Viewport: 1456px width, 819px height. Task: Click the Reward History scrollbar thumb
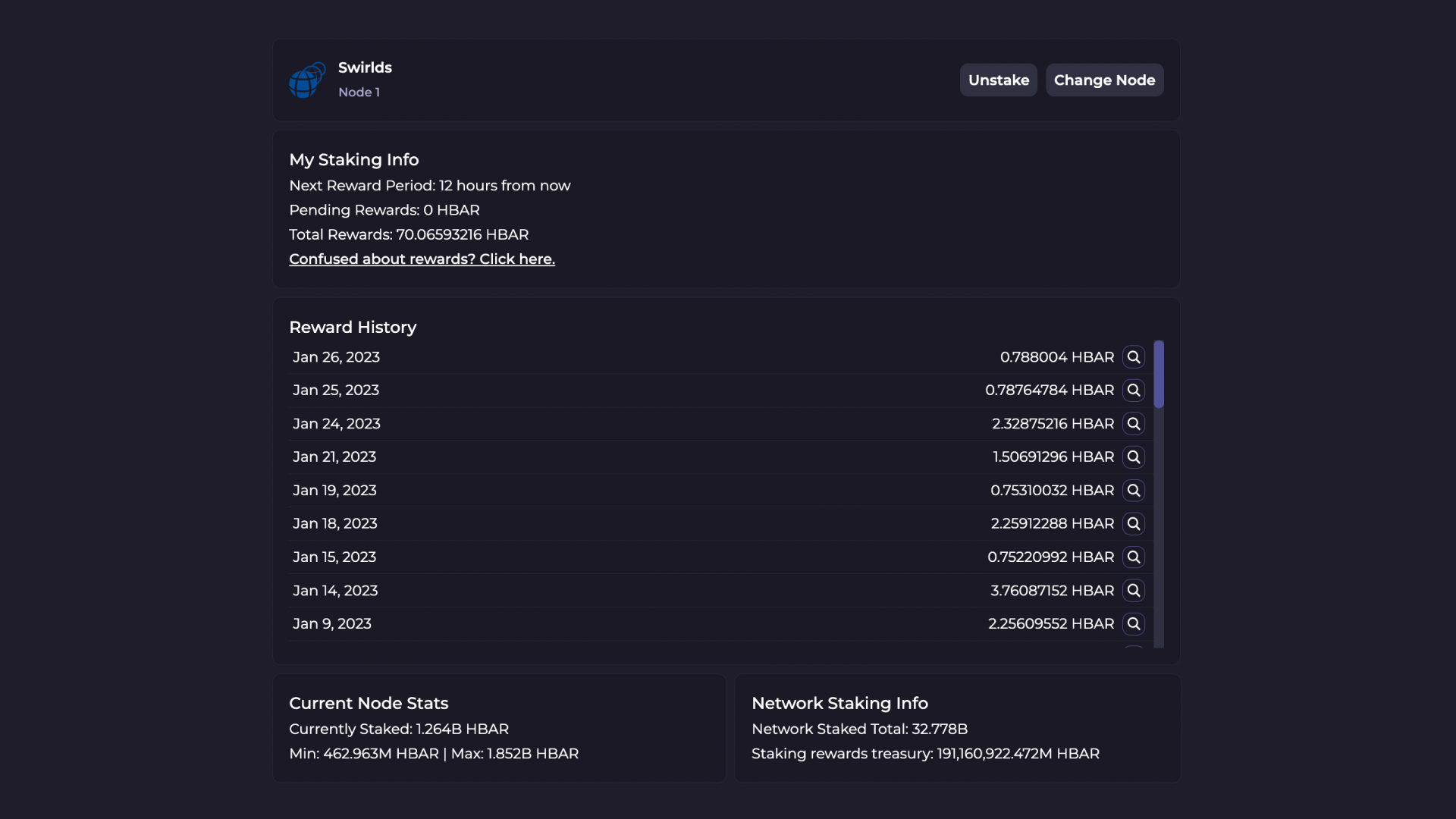click(1158, 374)
